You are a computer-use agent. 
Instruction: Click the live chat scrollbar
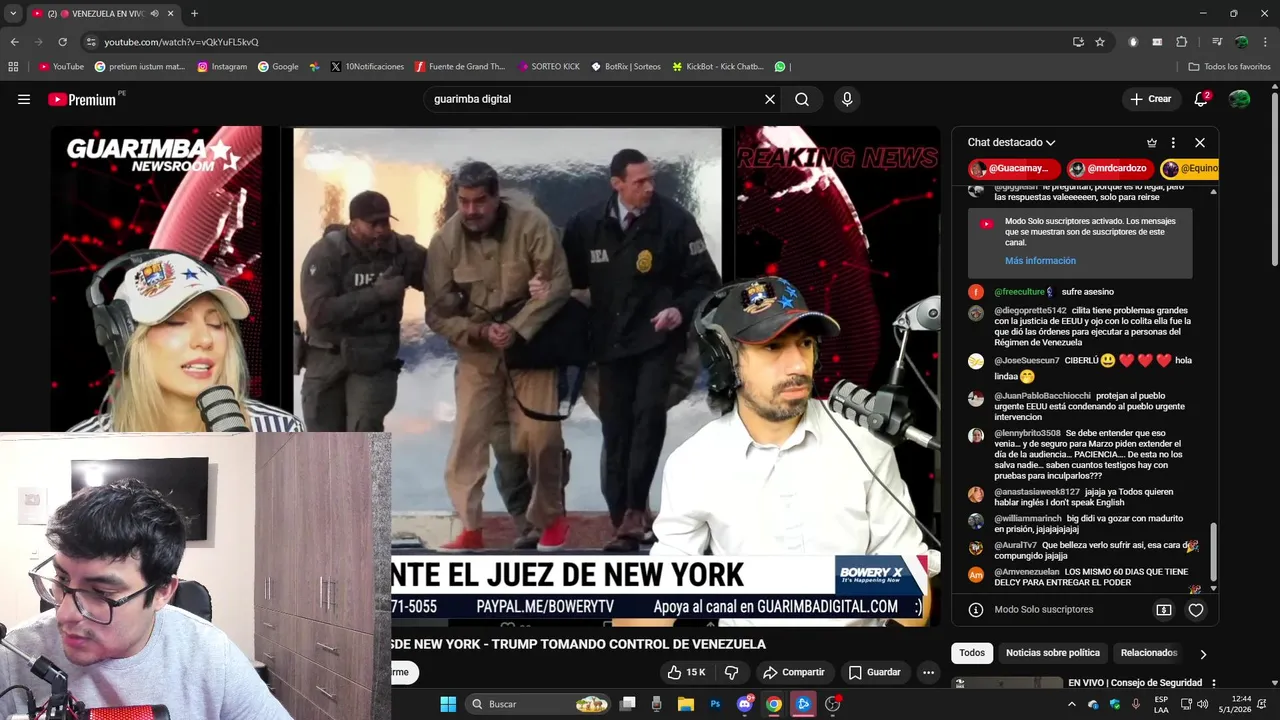tap(1213, 553)
